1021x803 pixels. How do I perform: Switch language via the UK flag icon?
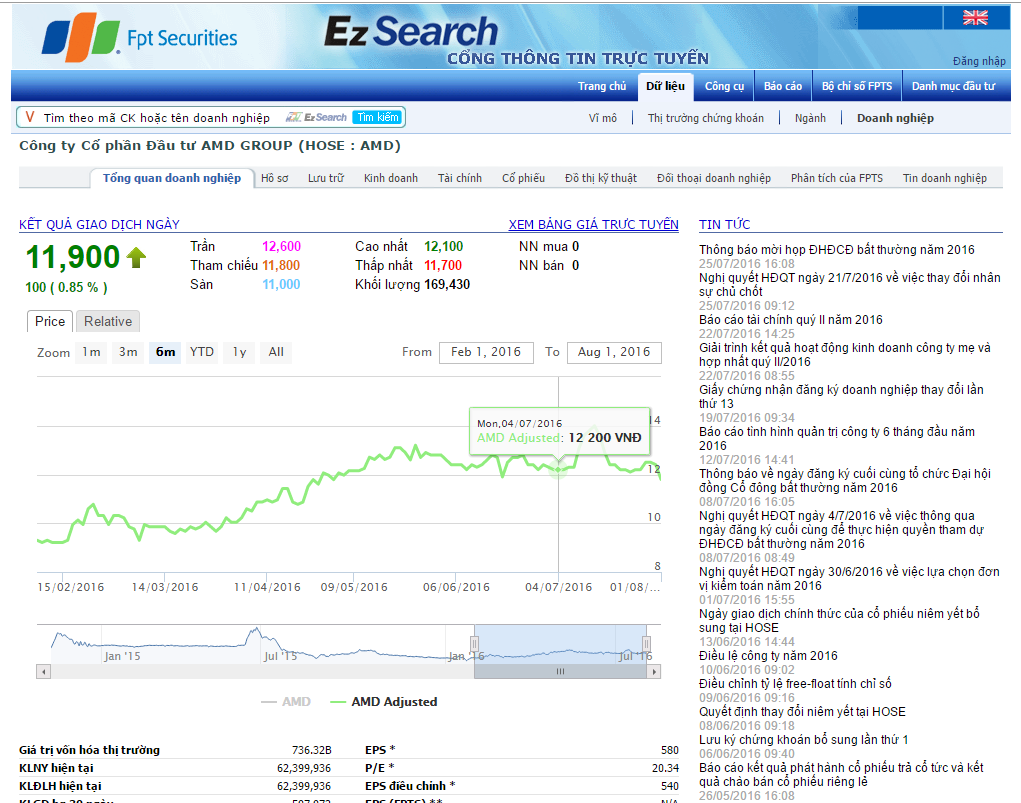tap(975, 18)
